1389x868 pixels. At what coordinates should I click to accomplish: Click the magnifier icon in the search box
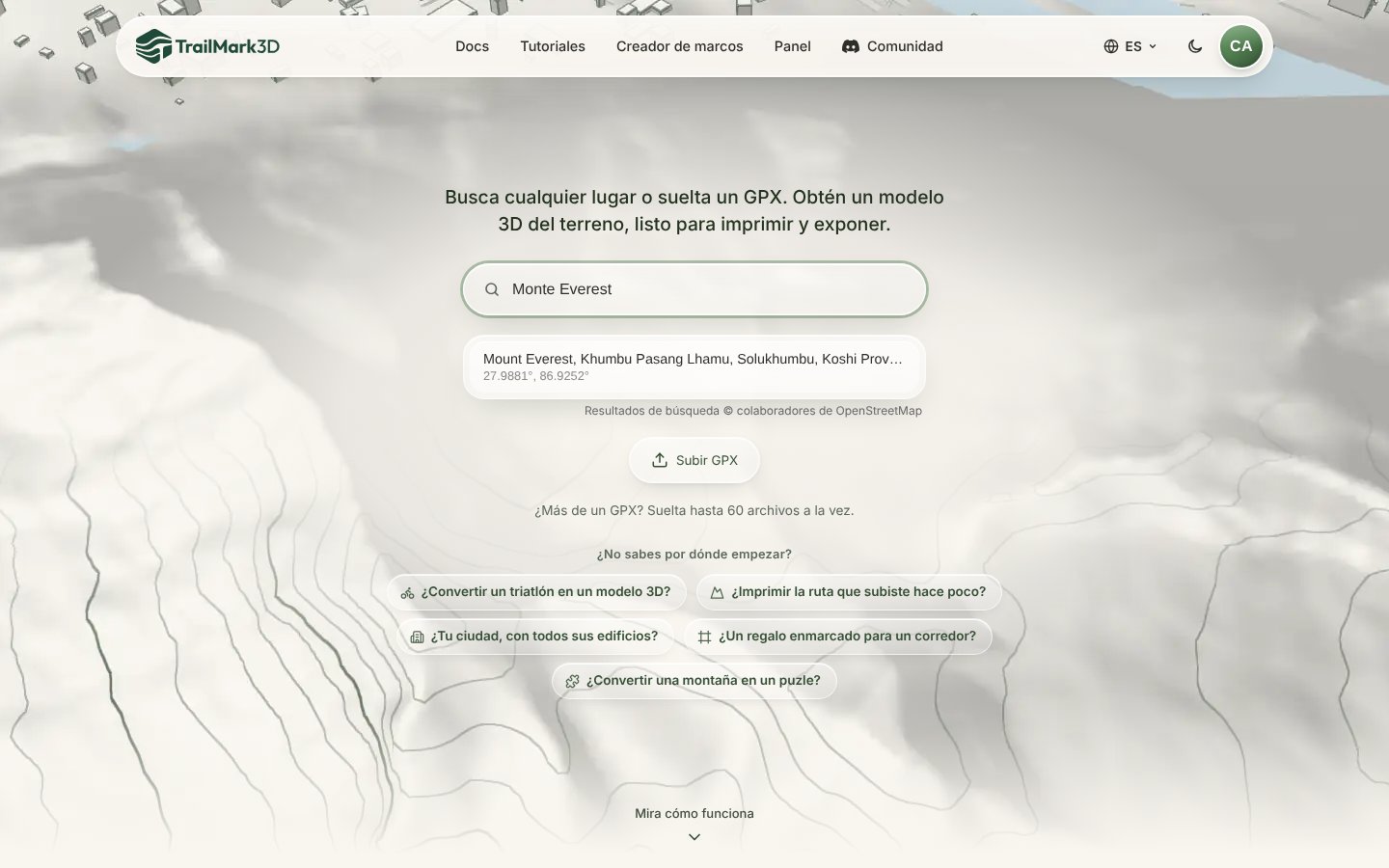point(492,289)
